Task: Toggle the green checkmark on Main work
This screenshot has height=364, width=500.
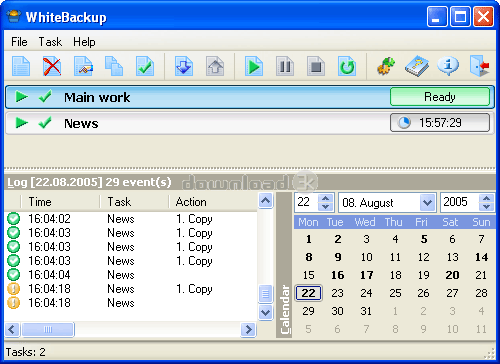Action: pos(45,97)
